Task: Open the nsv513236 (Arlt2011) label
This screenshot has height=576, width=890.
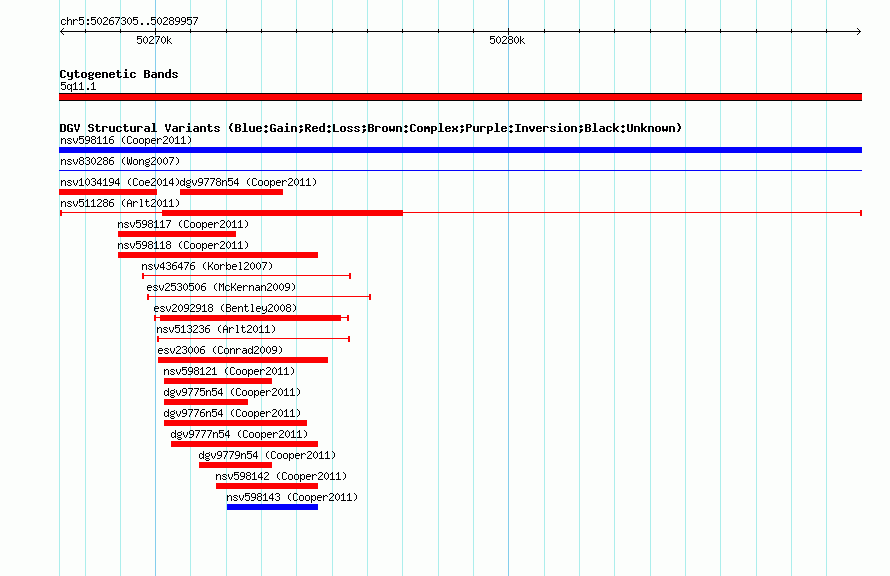Action: click(216, 329)
